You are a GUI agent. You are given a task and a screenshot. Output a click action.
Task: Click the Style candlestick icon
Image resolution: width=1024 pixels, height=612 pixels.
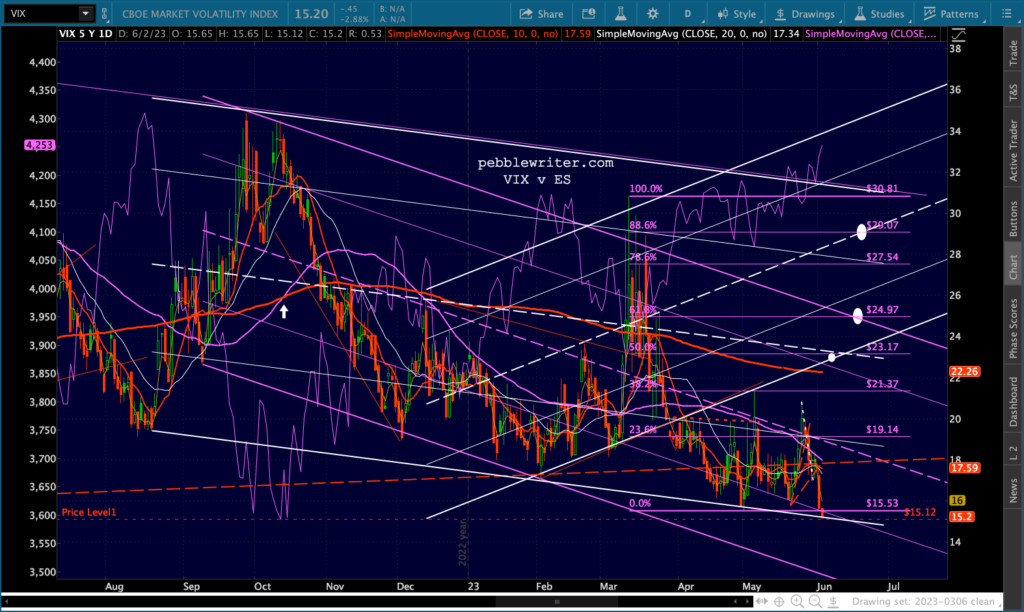click(x=722, y=14)
